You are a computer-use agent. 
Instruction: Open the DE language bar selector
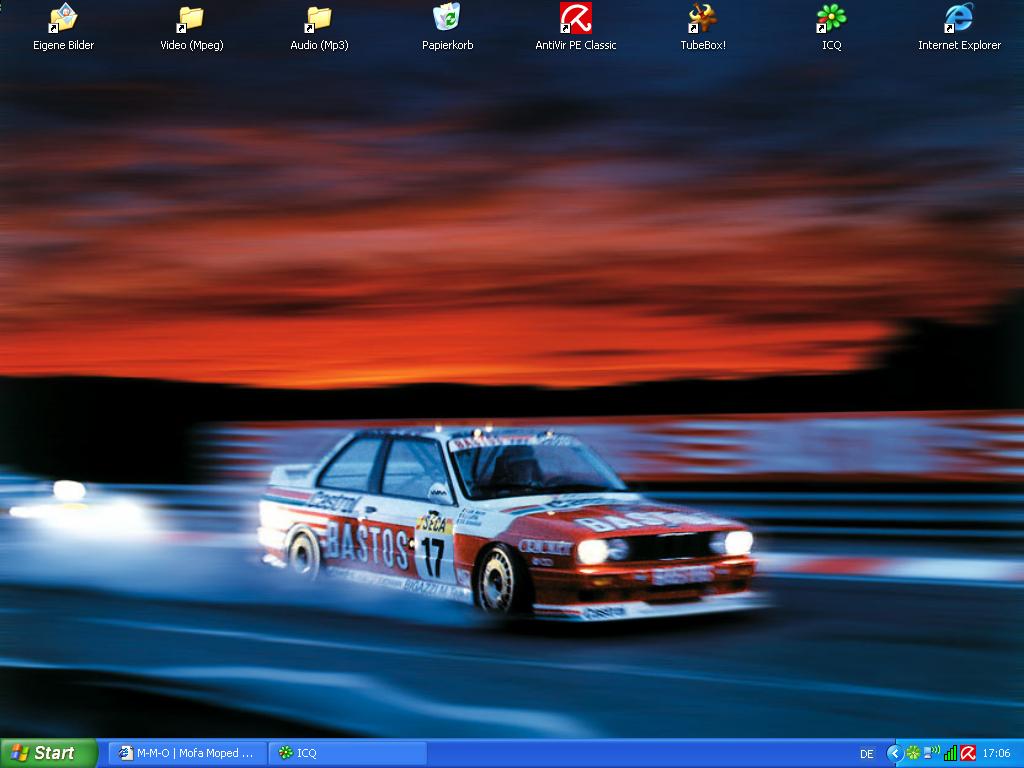coord(866,753)
